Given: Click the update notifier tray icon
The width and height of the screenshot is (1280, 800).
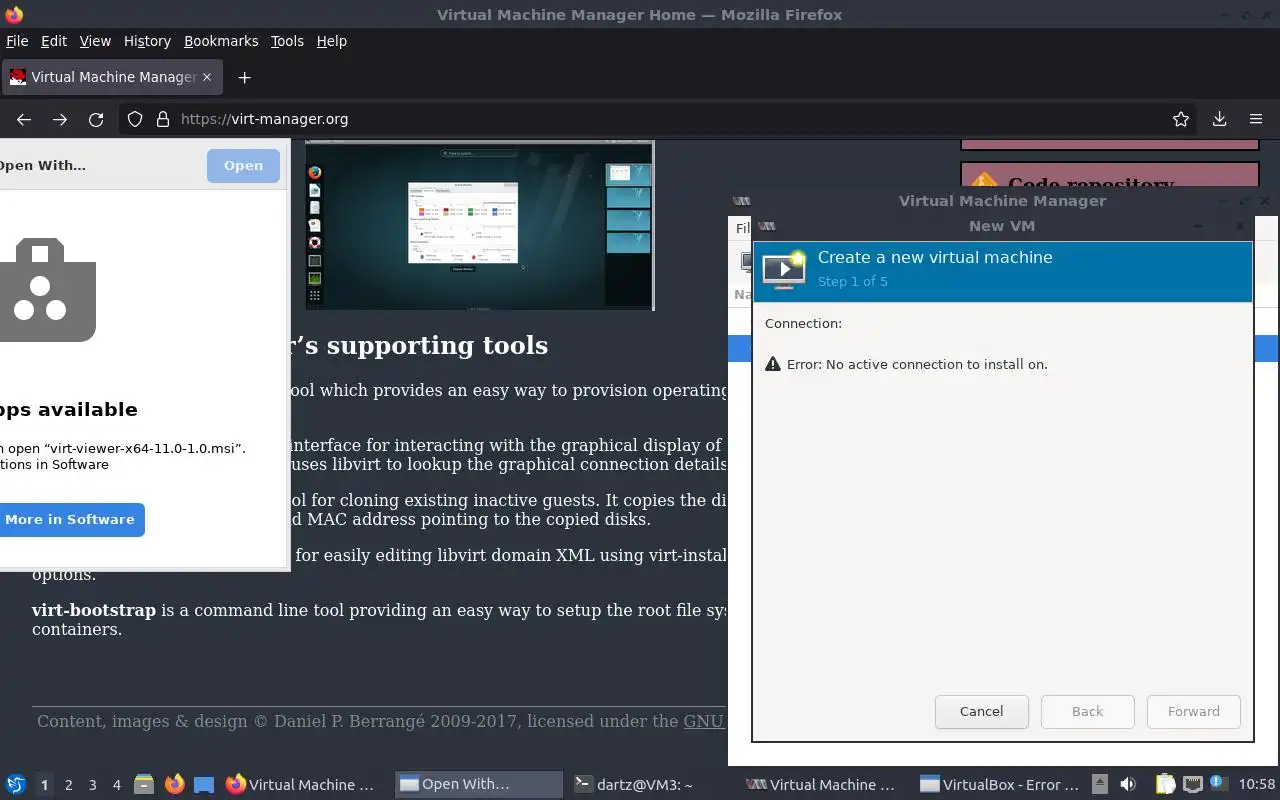Looking at the screenshot, I should [x=1218, y=784].
